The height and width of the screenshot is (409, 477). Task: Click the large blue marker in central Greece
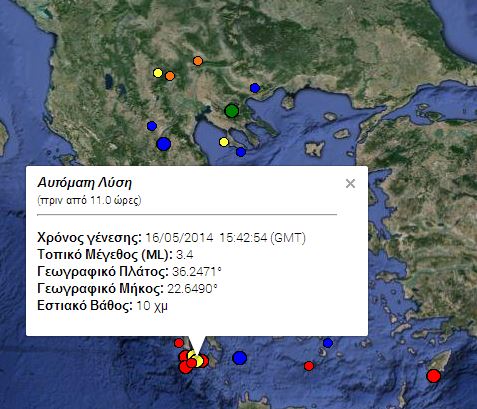pyautogui.click(x=164, y=144)
